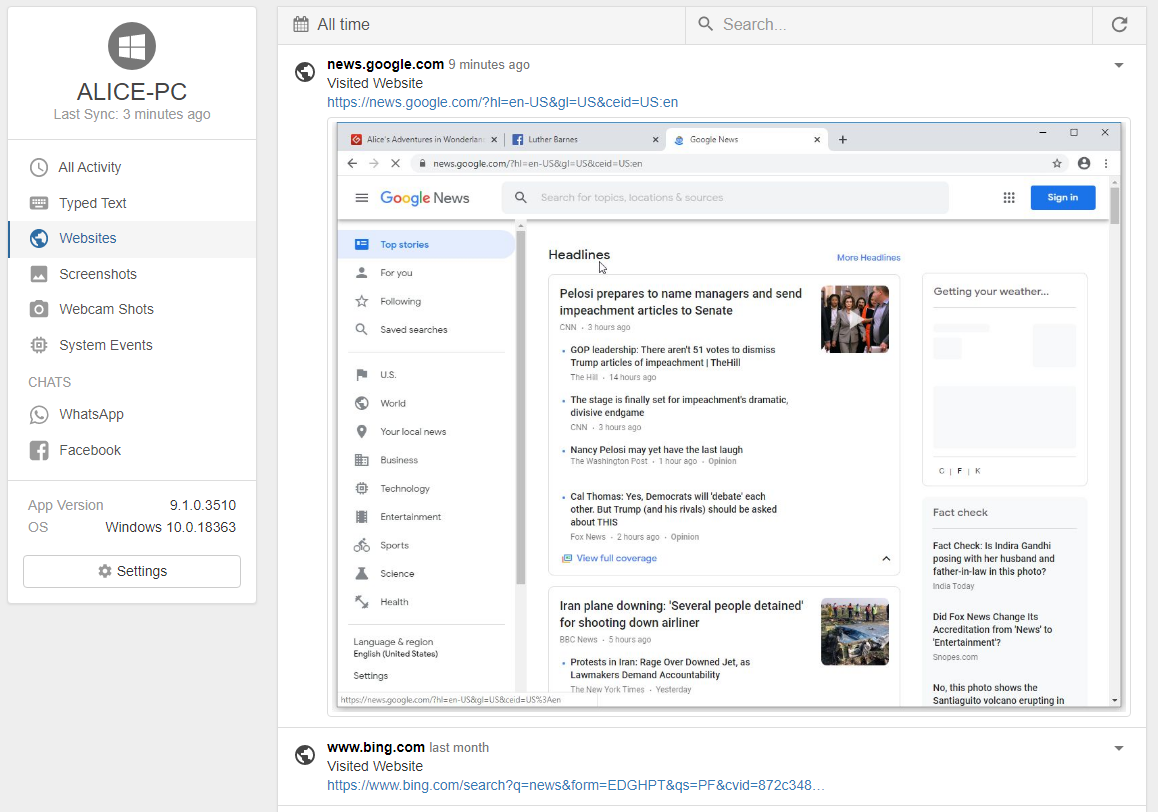
Task: Click the WhatsApp logo icon
Action: tap(38, 414)
